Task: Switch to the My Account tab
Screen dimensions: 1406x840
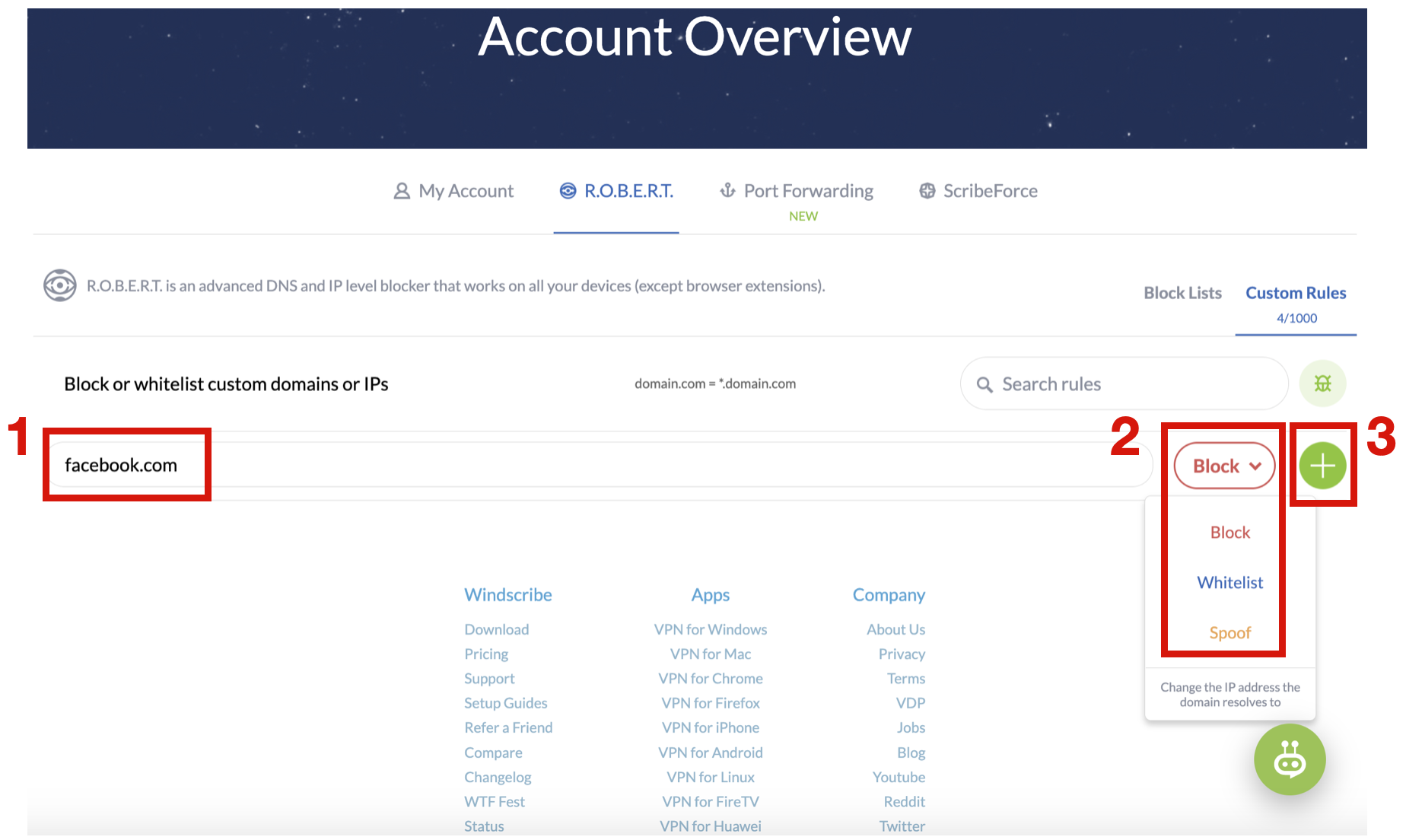Action: coord(454,191)
